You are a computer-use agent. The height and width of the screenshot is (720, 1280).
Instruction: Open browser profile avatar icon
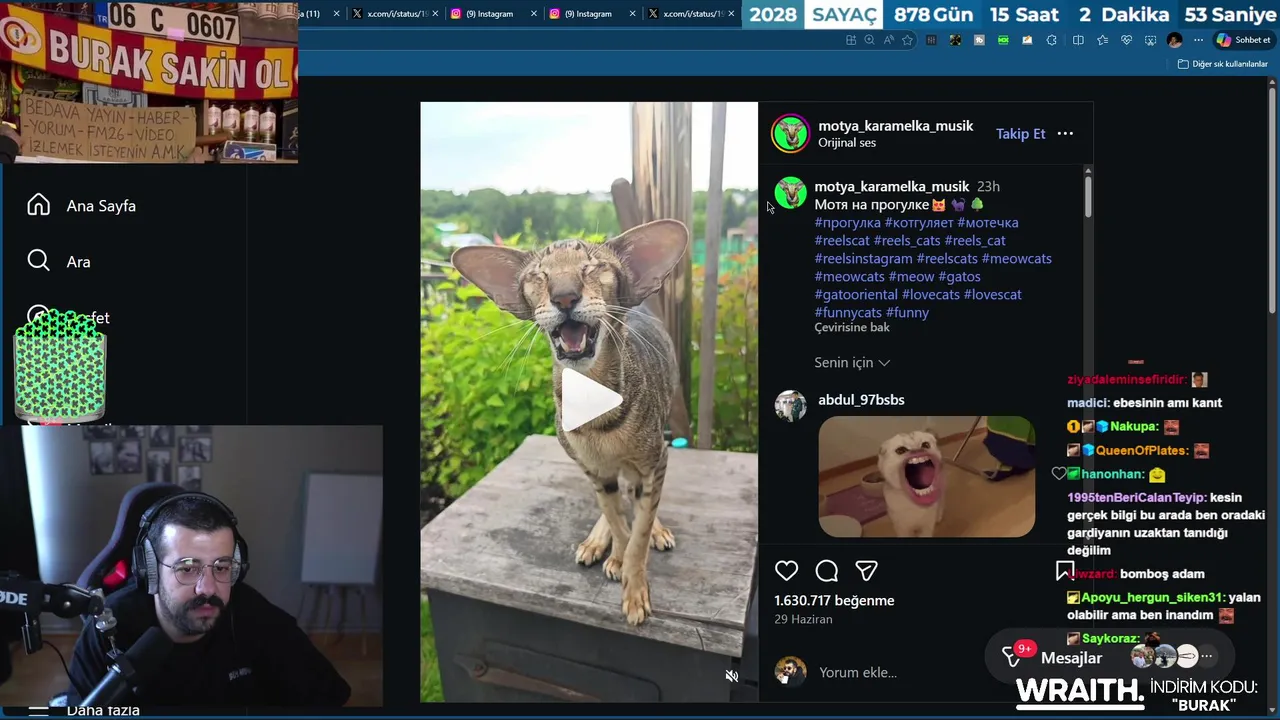1174,40
